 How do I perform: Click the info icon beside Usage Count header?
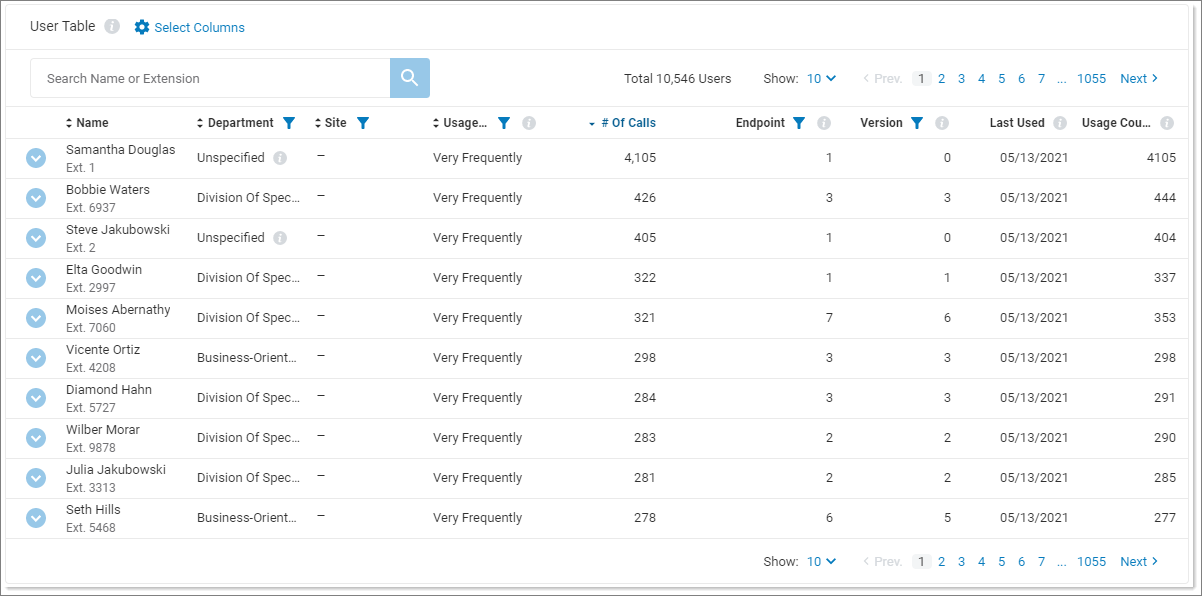[1166, 122]
